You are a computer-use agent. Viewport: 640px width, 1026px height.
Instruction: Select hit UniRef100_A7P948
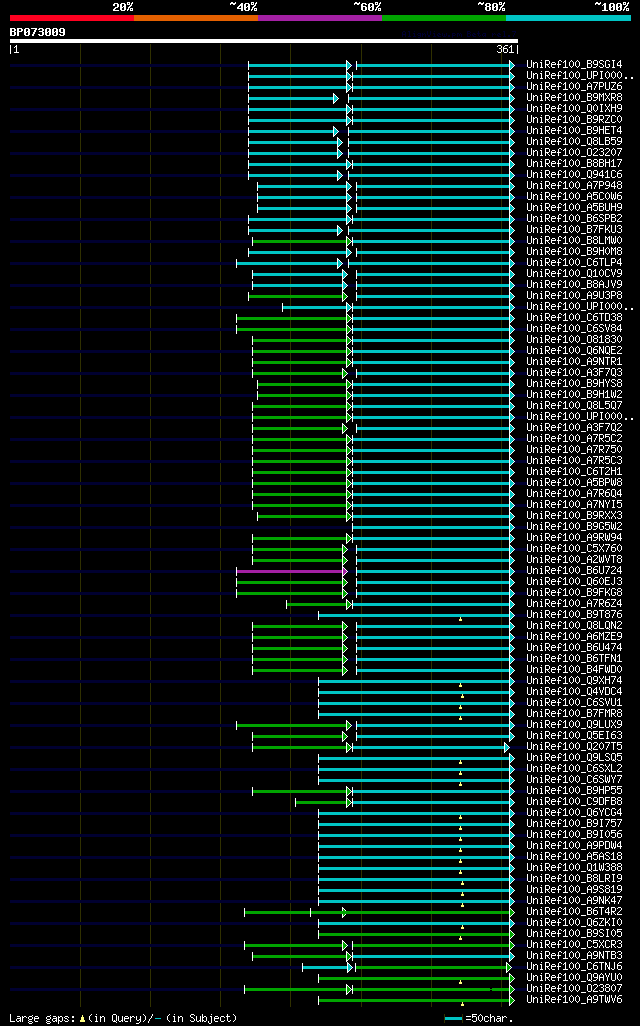[575, 186]
